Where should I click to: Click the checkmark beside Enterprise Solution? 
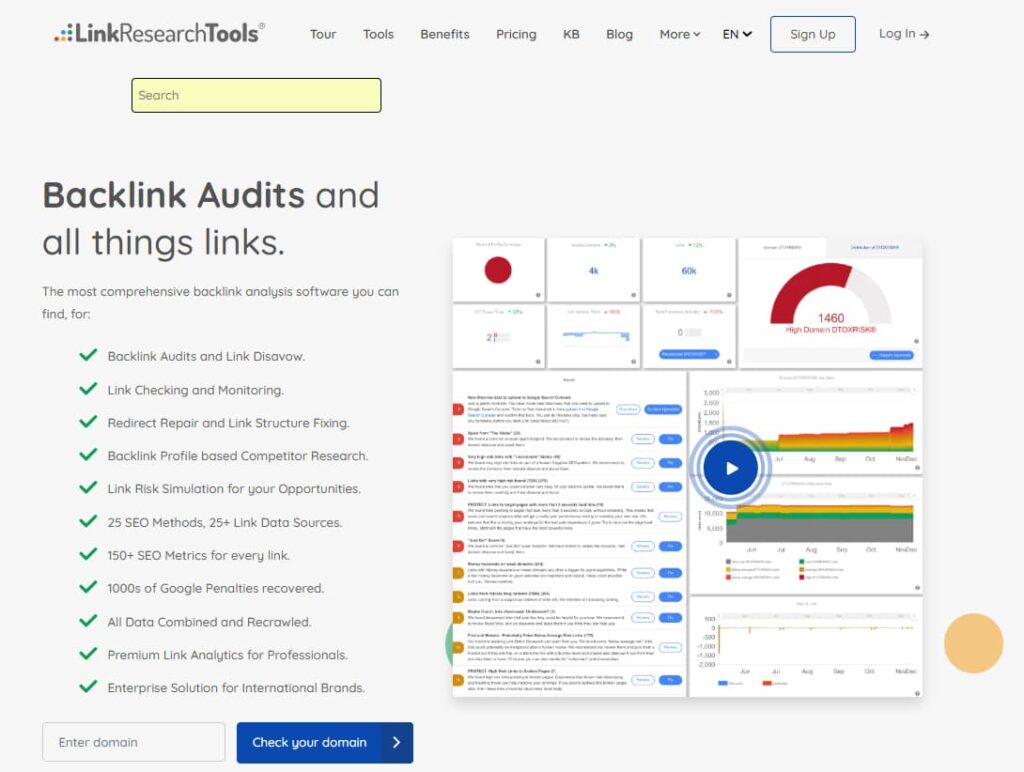pos(88,687)
